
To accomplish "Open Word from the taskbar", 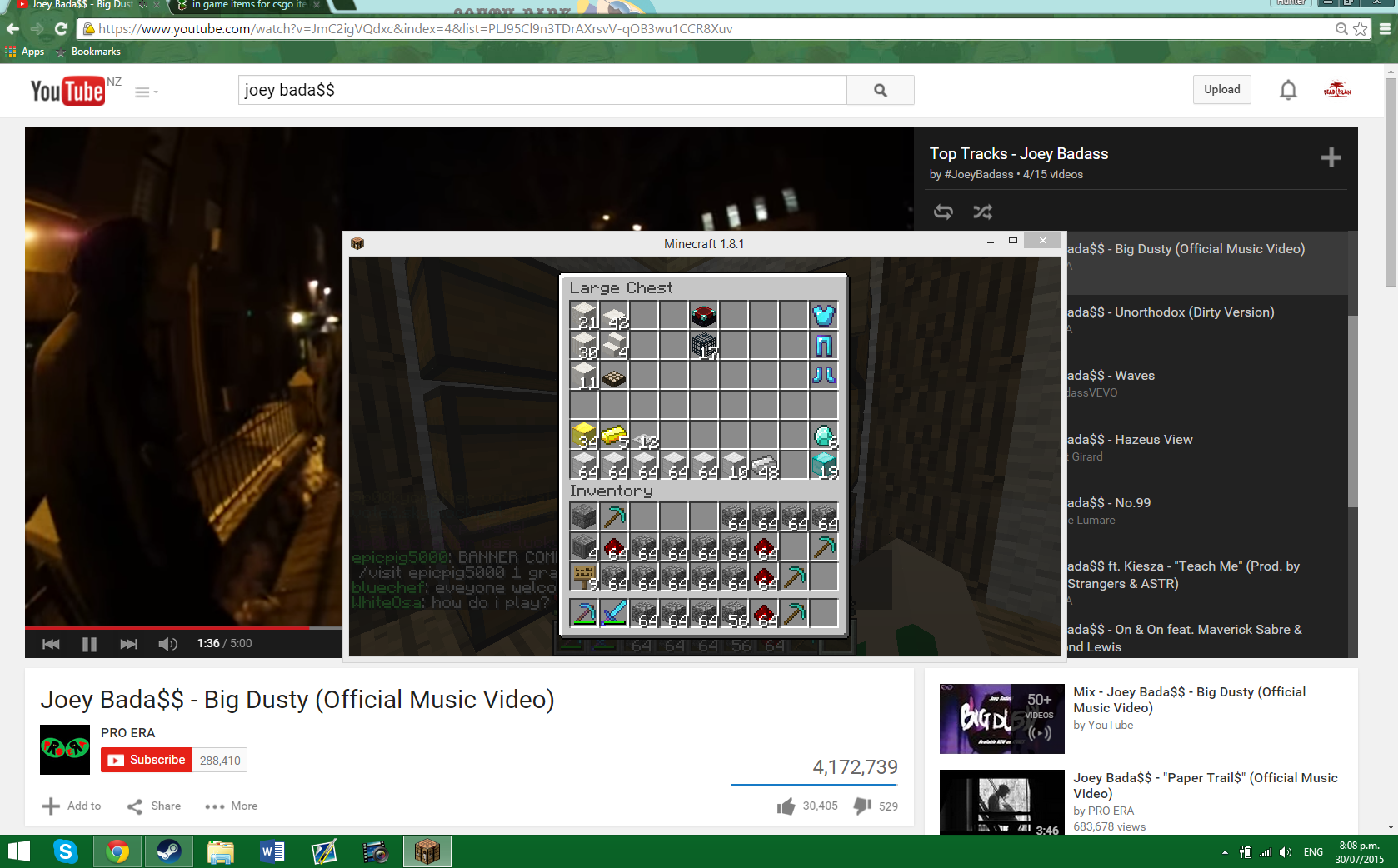I will pyautogui.click(x=272, y=851).
